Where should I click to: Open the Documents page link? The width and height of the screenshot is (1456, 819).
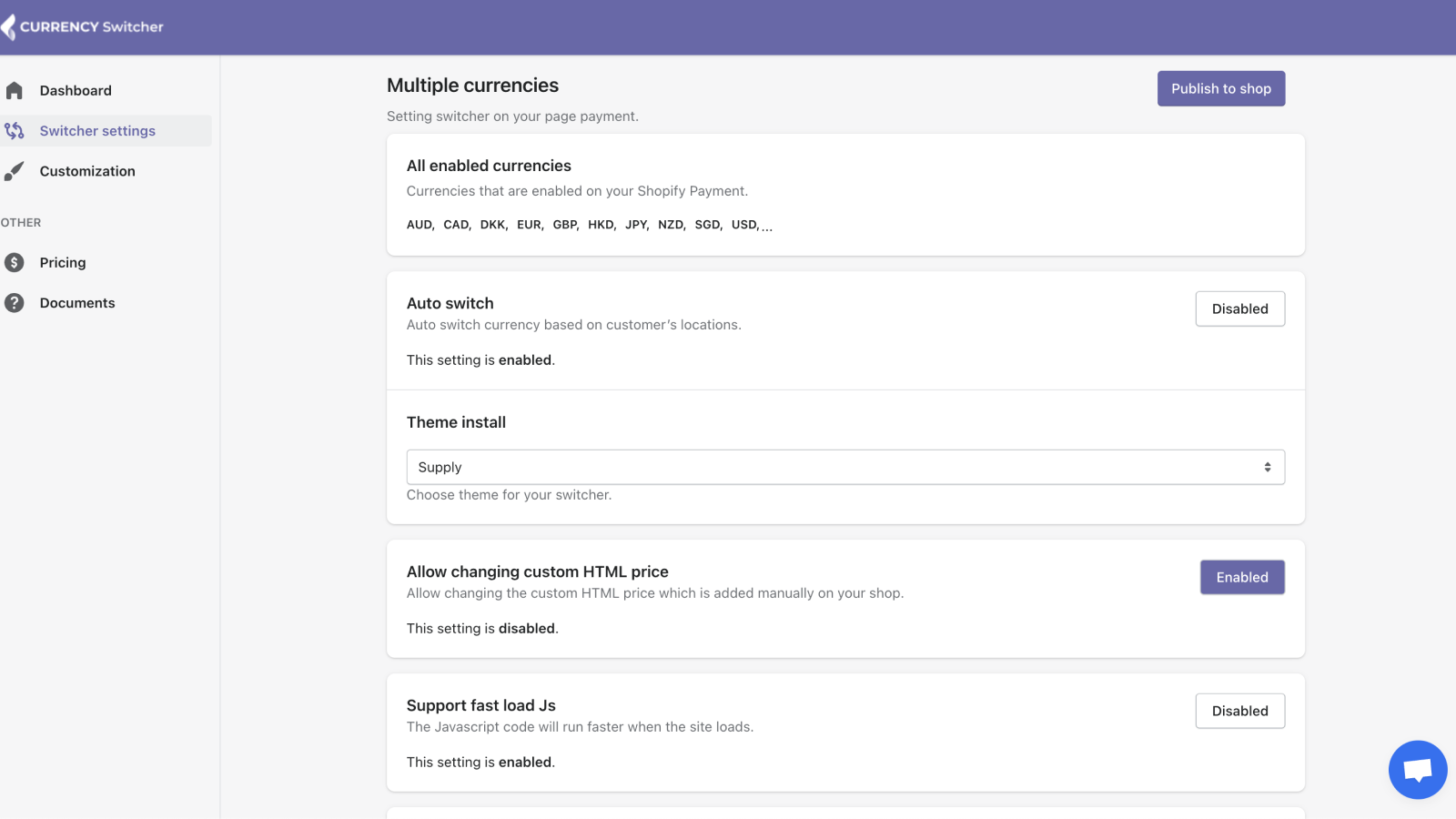77,303
